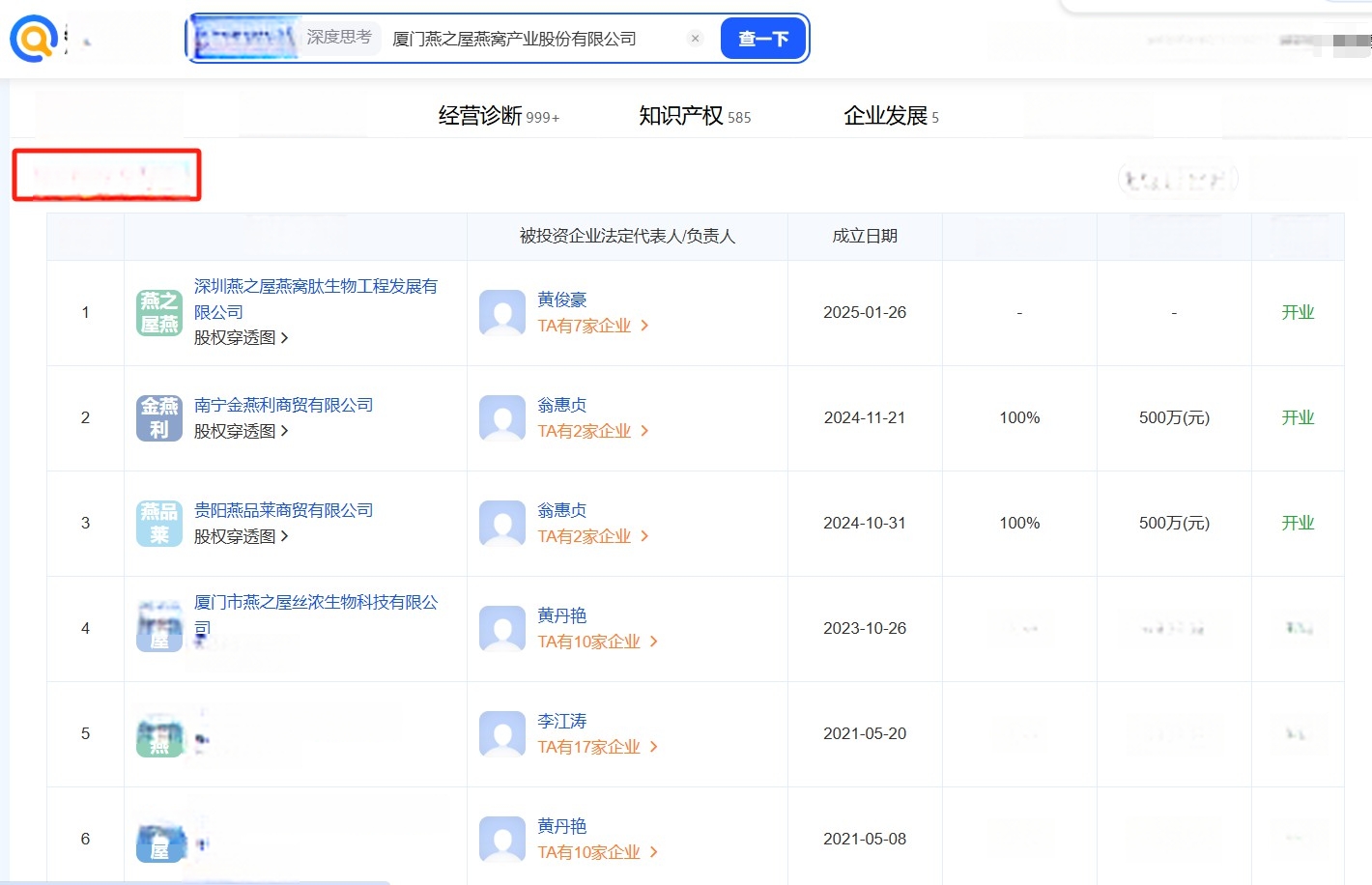Open the 企业发展 tab

tap(891, 116)
